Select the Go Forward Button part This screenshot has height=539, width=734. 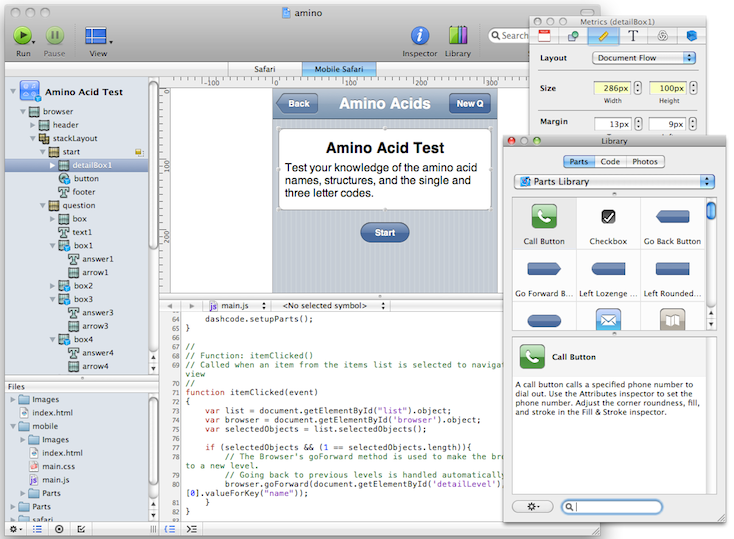(x=544, y=276)
